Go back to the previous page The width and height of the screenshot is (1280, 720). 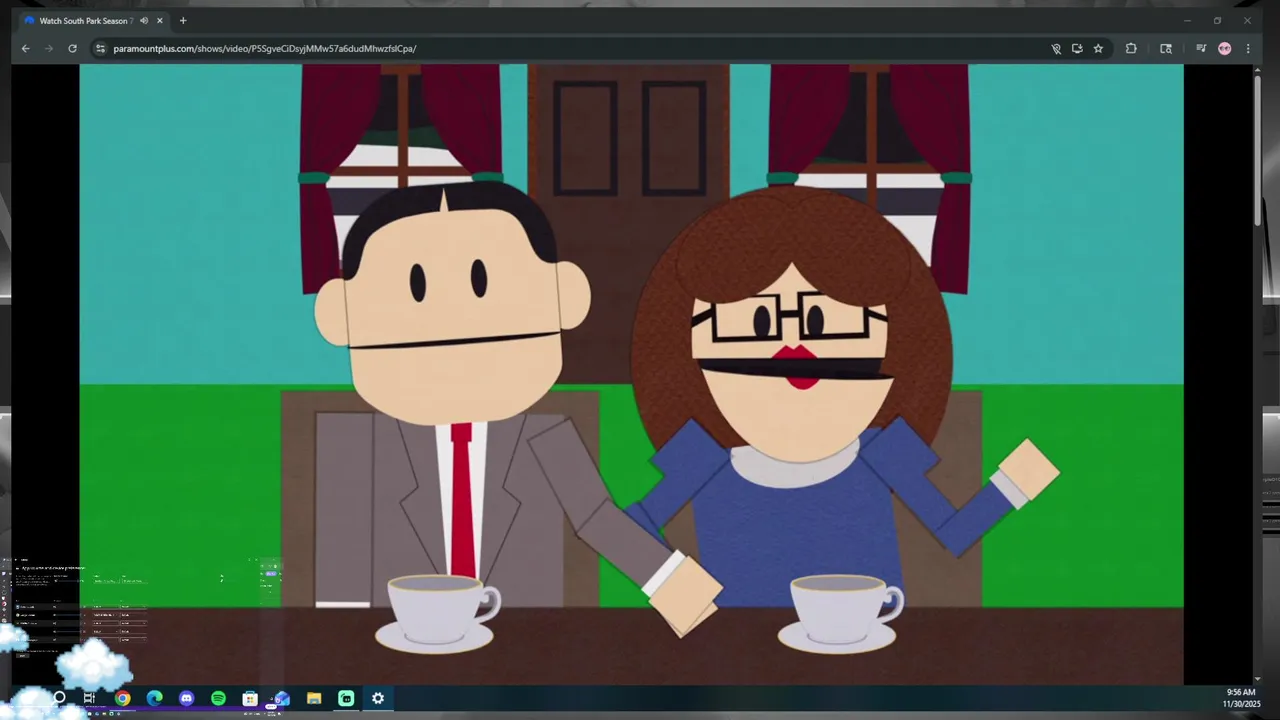tap(26, 48)
